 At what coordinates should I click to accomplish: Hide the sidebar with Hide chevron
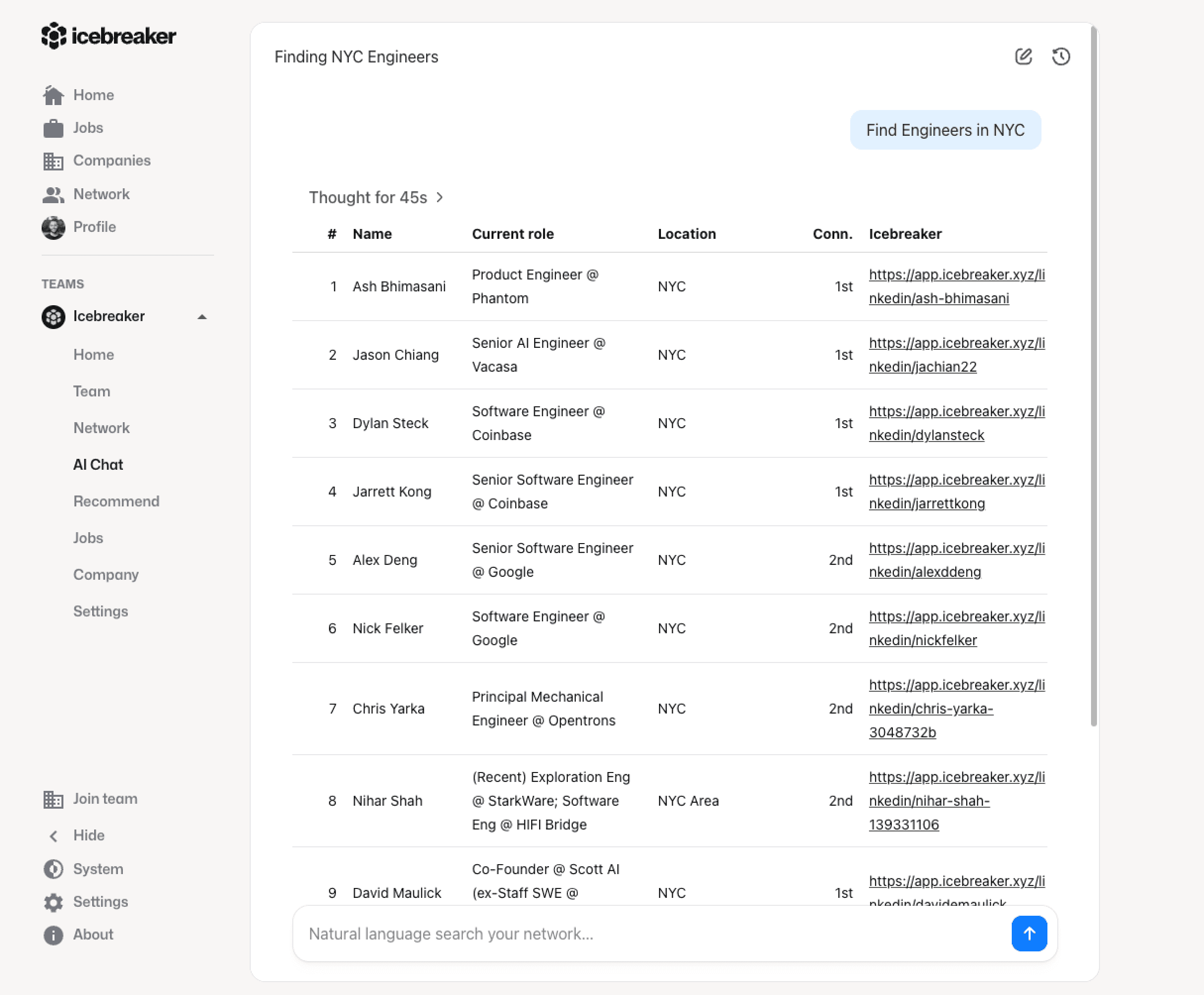coord(54,835)
